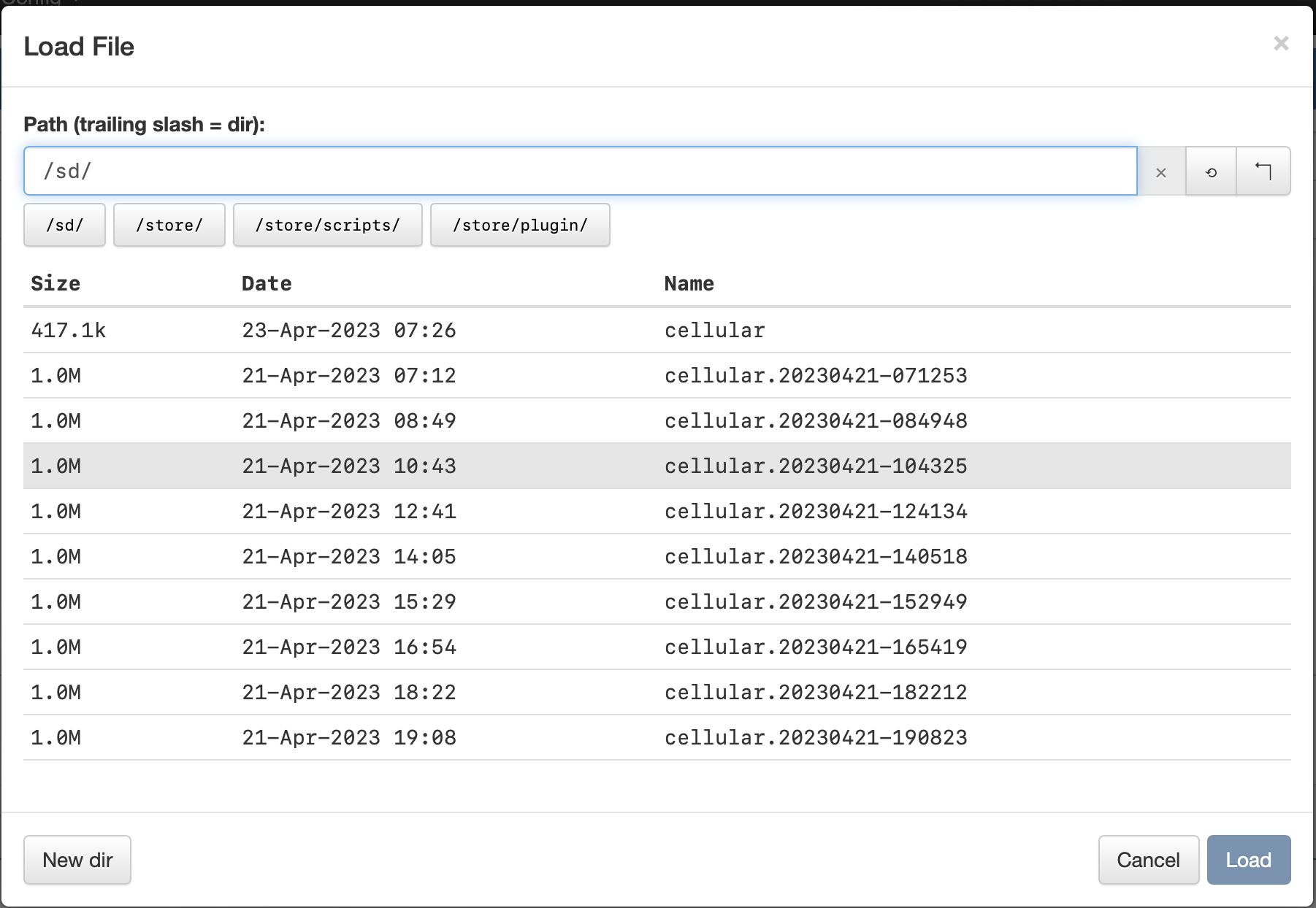Click the reload directory icon
1316x908 pixels.
tap(1211, 172)
